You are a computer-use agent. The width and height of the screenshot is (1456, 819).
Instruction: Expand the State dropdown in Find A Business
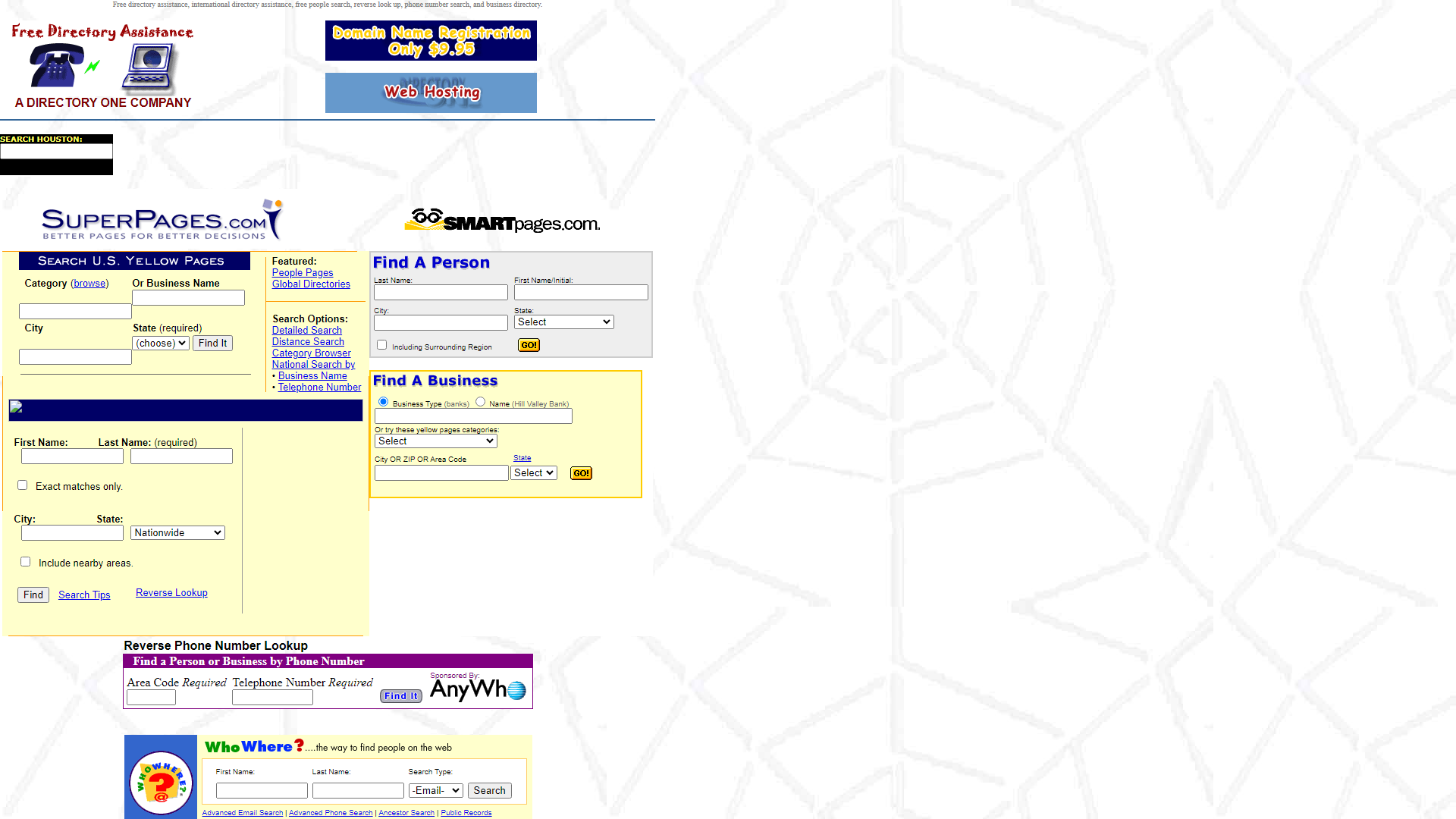coord(534,473)
